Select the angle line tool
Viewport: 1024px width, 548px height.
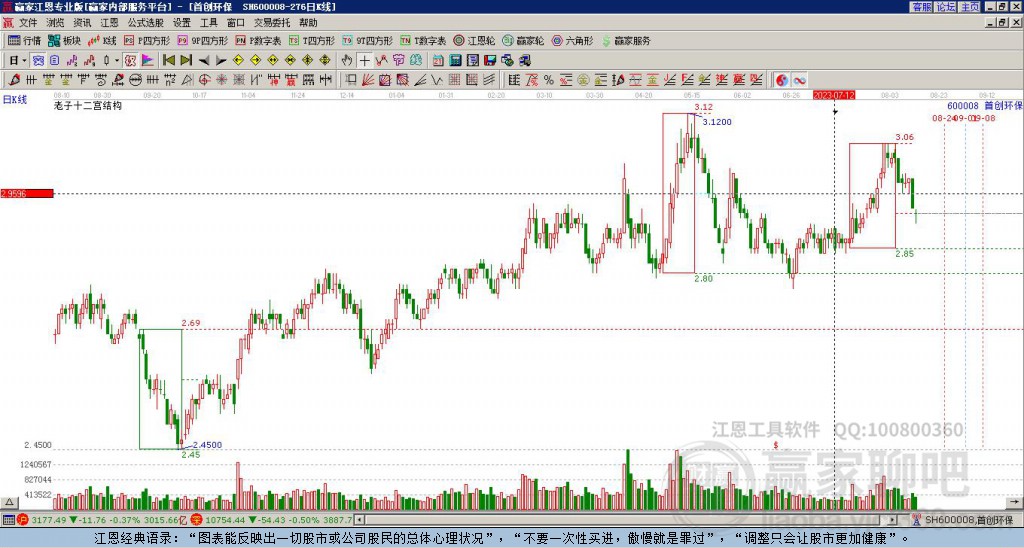419,80
